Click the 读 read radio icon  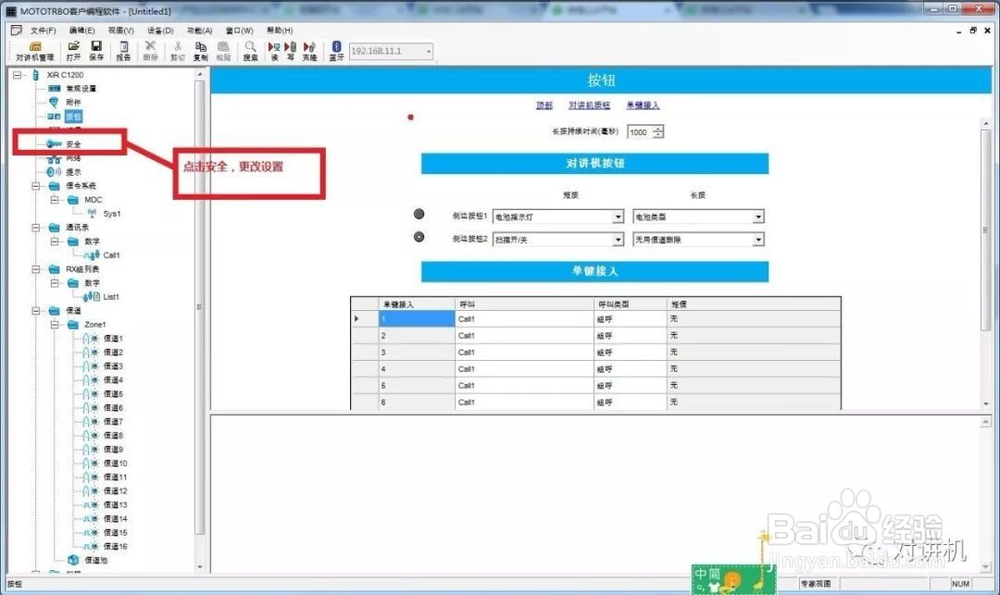point(274,51)
